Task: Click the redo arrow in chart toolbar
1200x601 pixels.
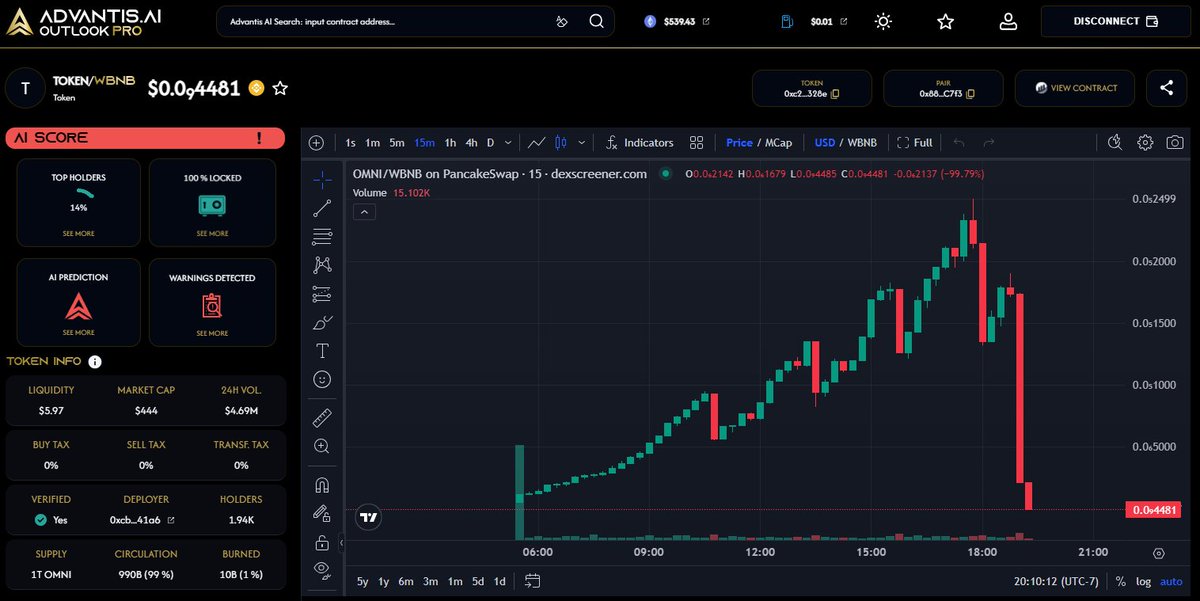Action: tap(989, 143)
